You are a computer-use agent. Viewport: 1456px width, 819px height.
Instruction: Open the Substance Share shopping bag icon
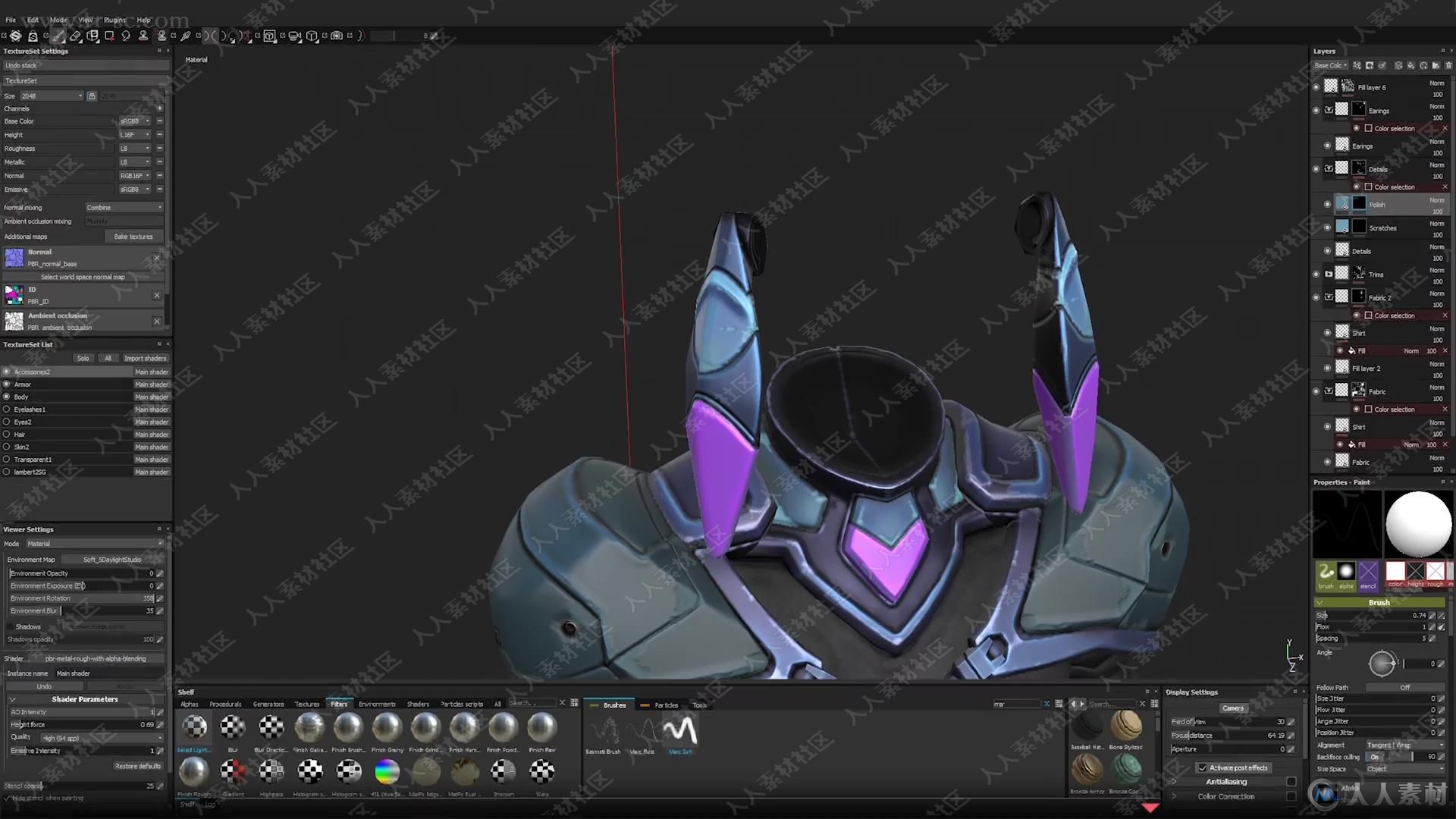pos(33,36)
